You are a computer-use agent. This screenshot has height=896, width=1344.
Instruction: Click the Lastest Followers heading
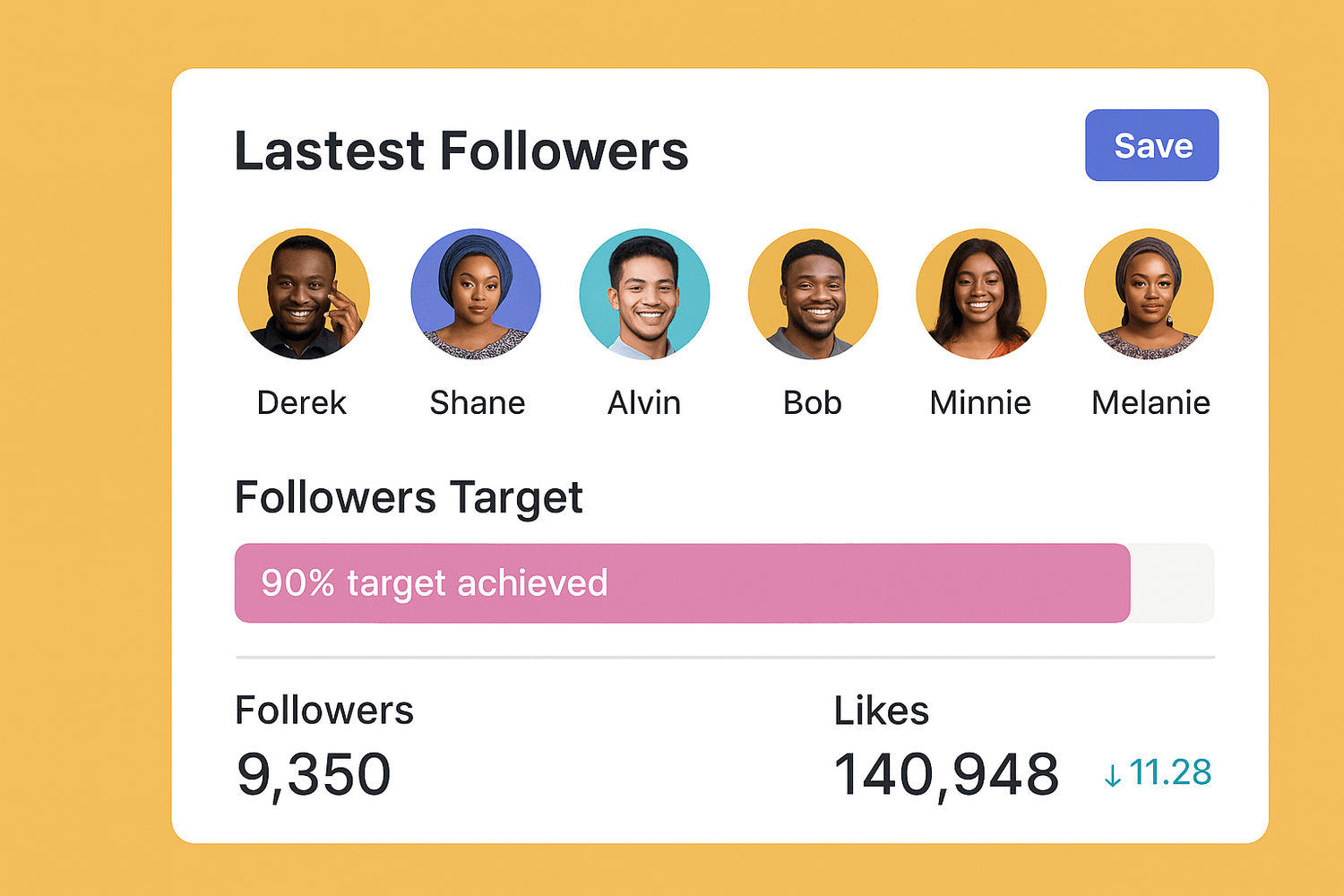tap(461, 151)
